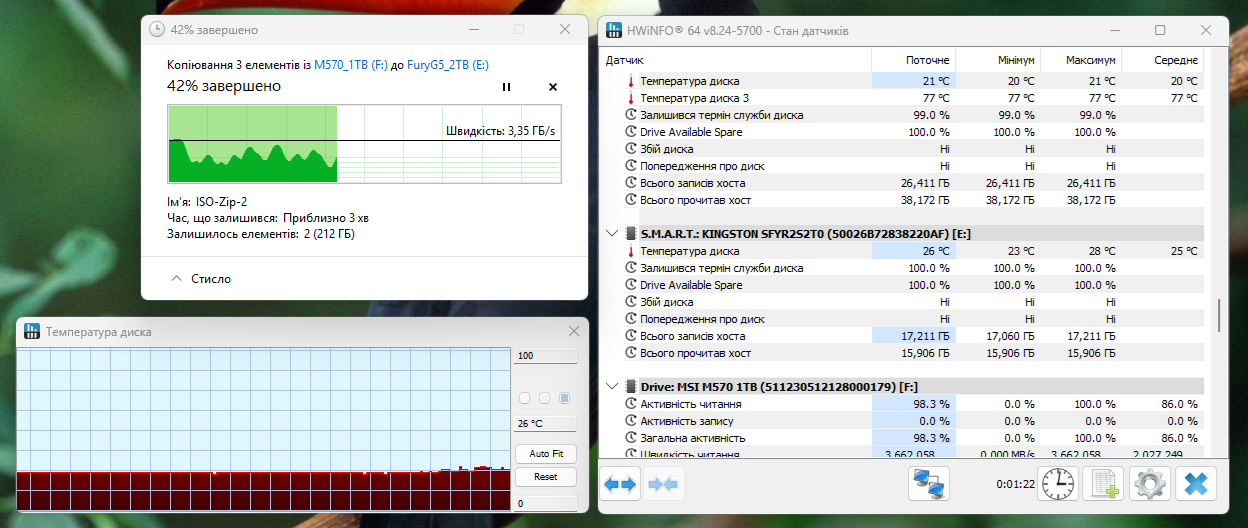
Task: Click HWiNFO expand columns blue arrows button
Action: tap(620, 485)
